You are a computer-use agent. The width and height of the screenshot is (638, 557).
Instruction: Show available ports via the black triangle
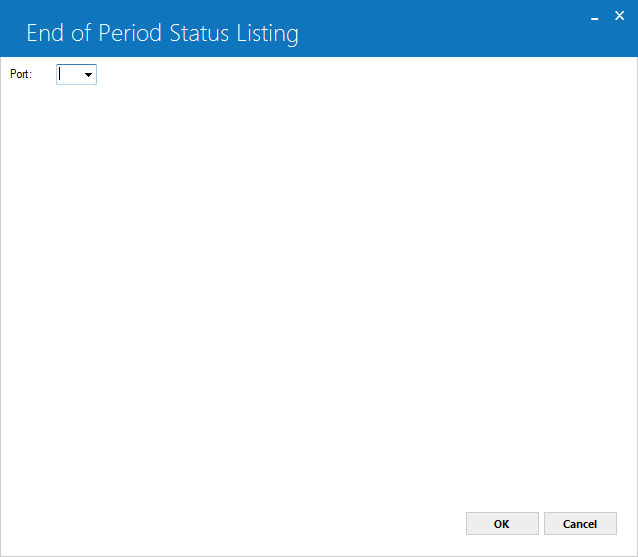pyautogui.click(x=88, y=75)
